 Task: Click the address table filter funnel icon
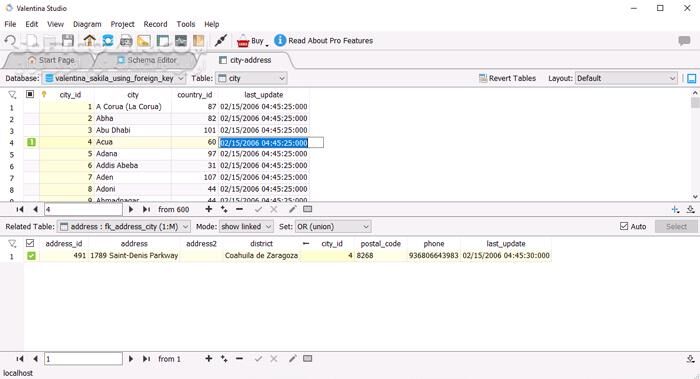tap(12, 244)
